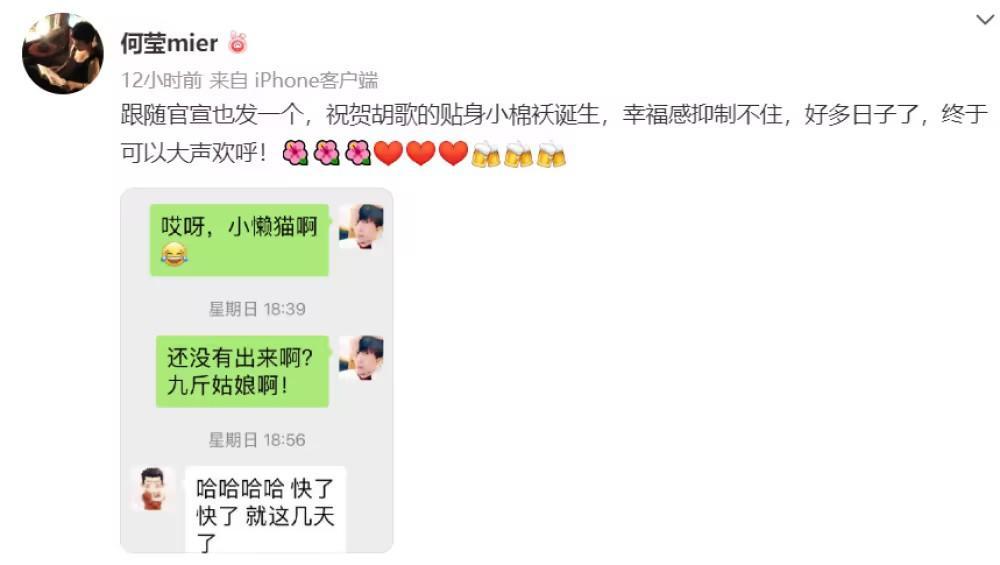Tap the cartoon avatar of the replier
This screenshot has width=1000, height=565.
(153, 489)
